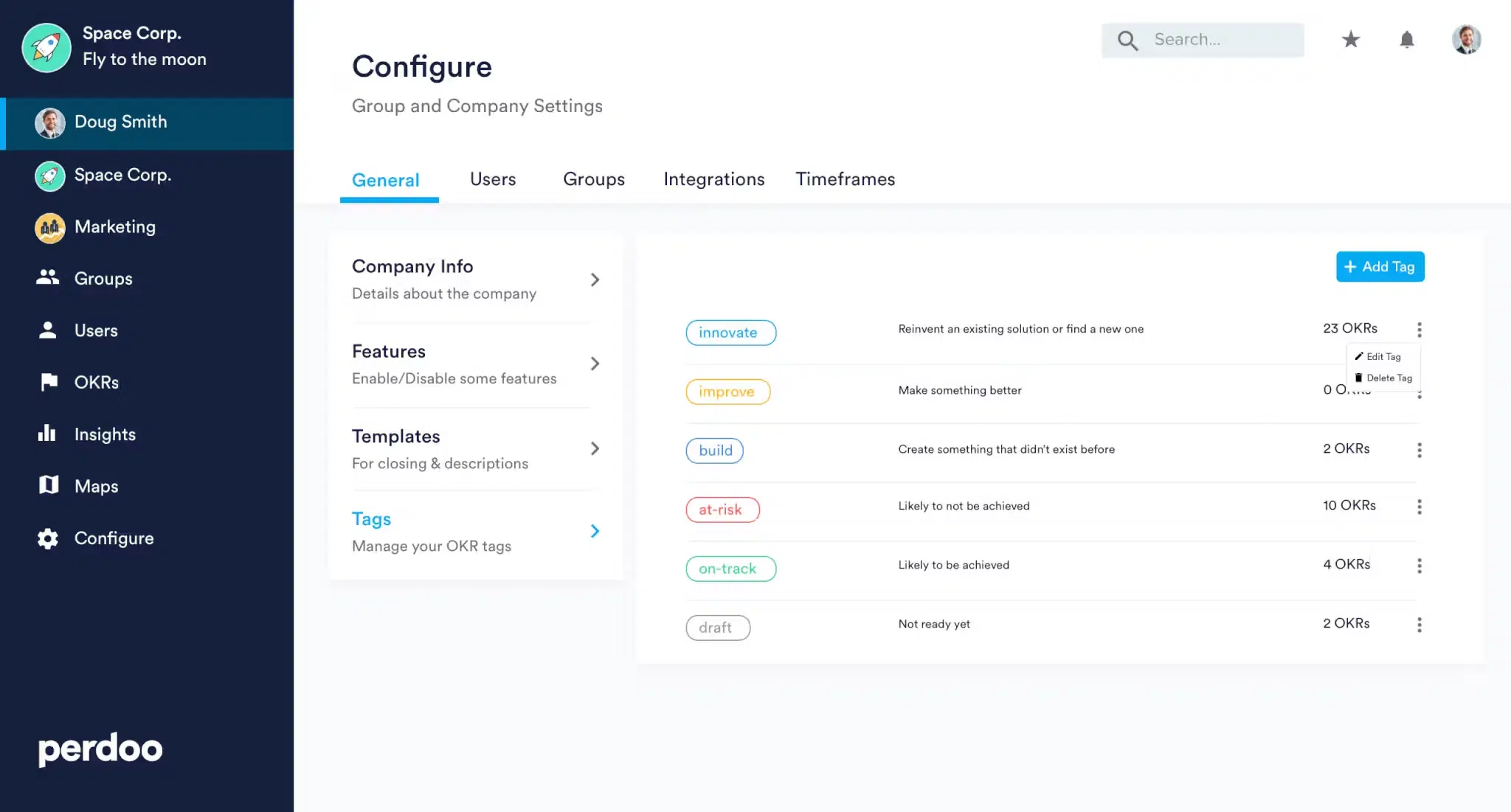Switch to the Timeframes tab
Image resolution: width=1511 pixels, height=812 pixels.
845,179
